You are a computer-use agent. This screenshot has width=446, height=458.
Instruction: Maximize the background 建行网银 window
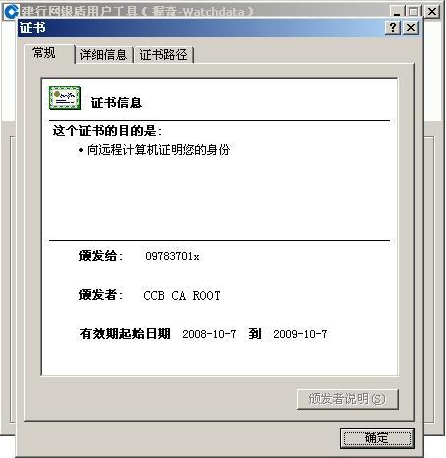[413, 12]
